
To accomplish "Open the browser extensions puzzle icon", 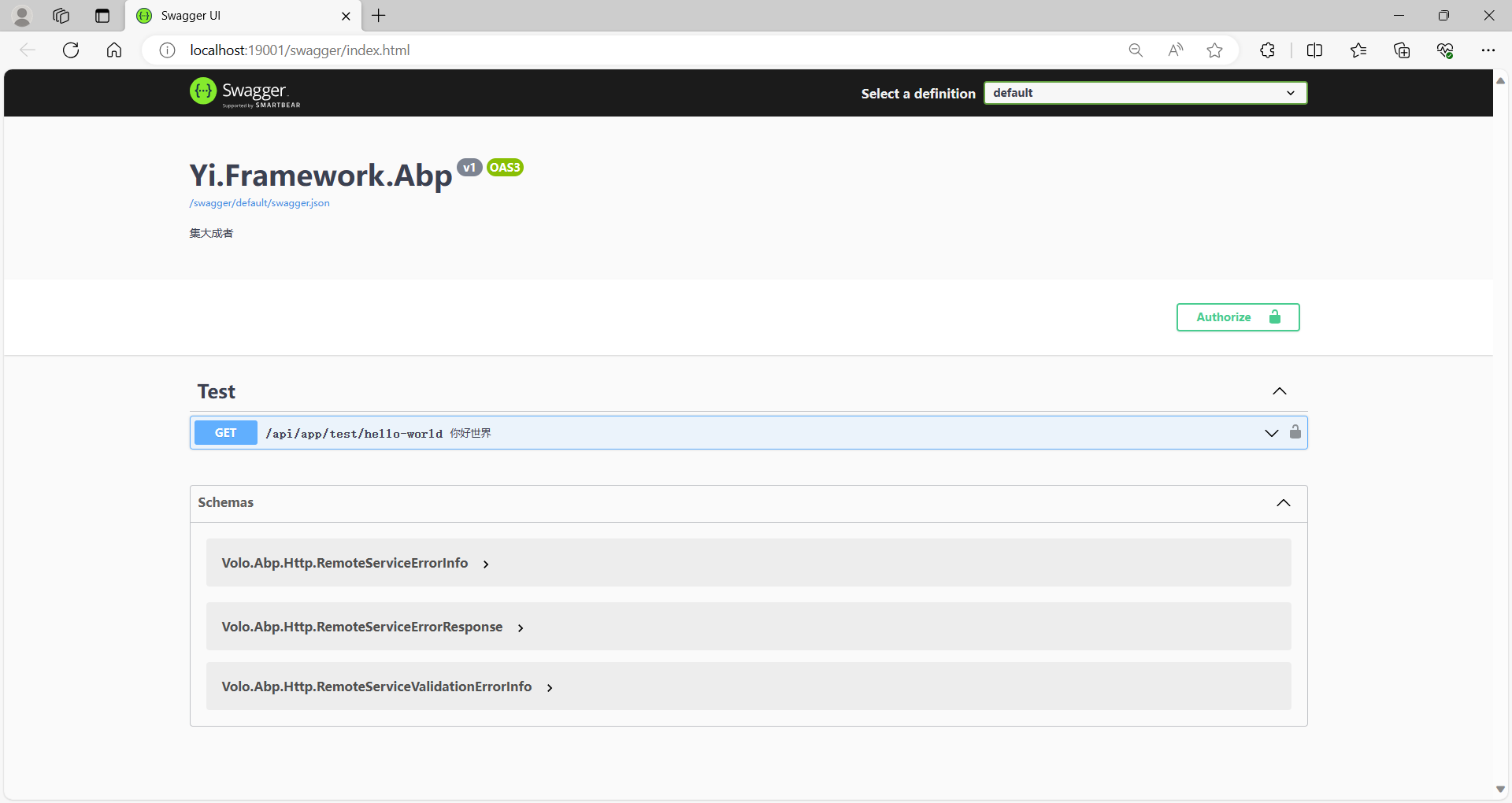I will (1267, 50).
